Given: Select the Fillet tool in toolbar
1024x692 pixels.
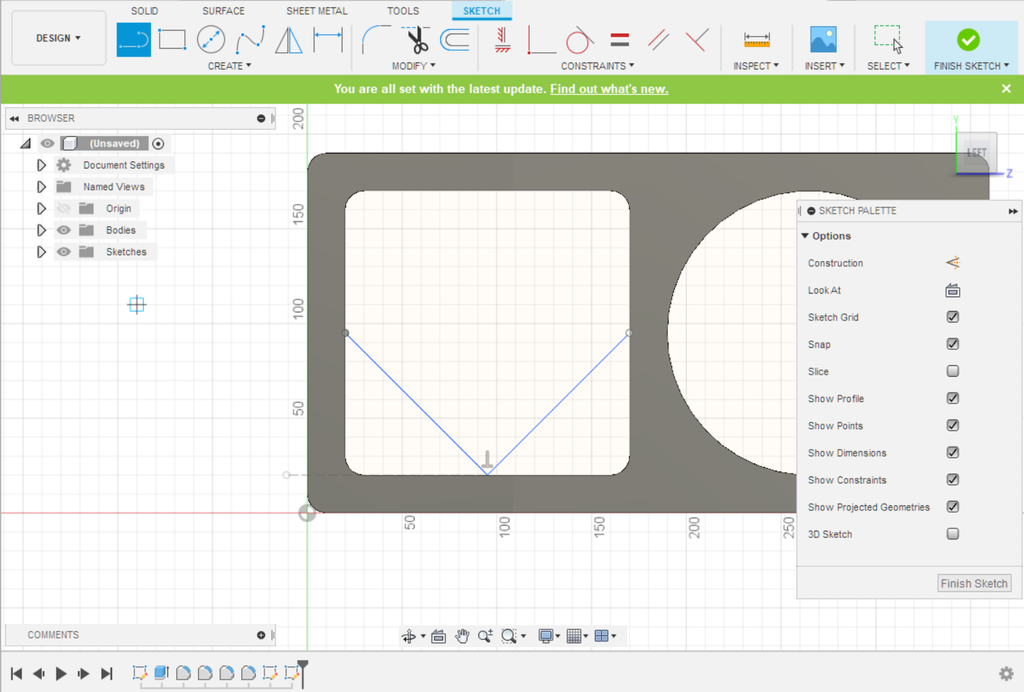Looking at the screenshot, I should click(376, 40).
